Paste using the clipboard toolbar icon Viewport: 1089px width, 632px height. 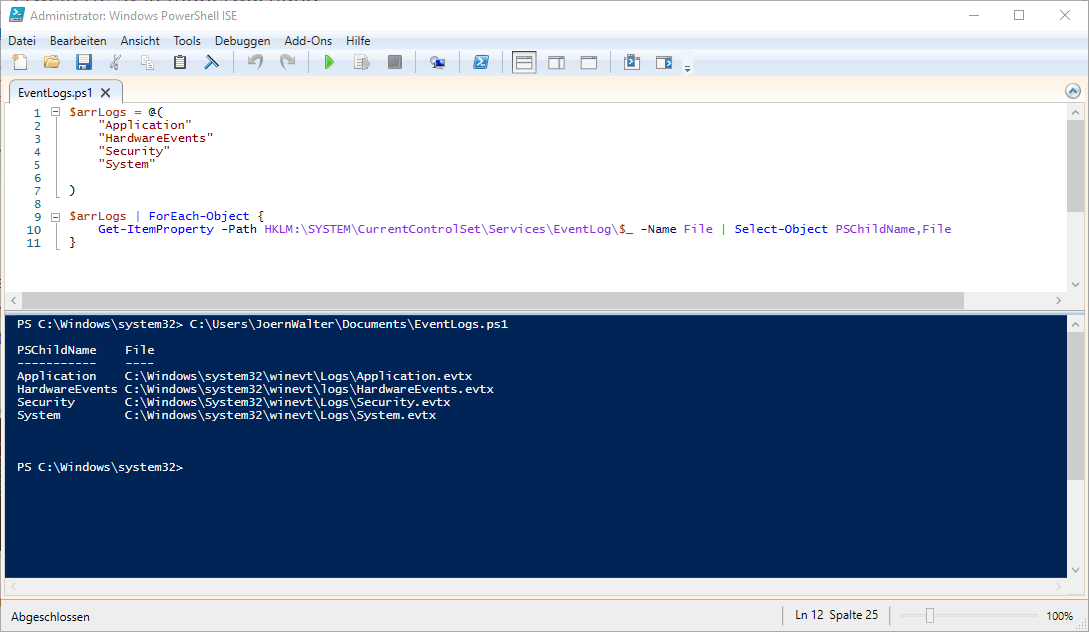[180, 62]
